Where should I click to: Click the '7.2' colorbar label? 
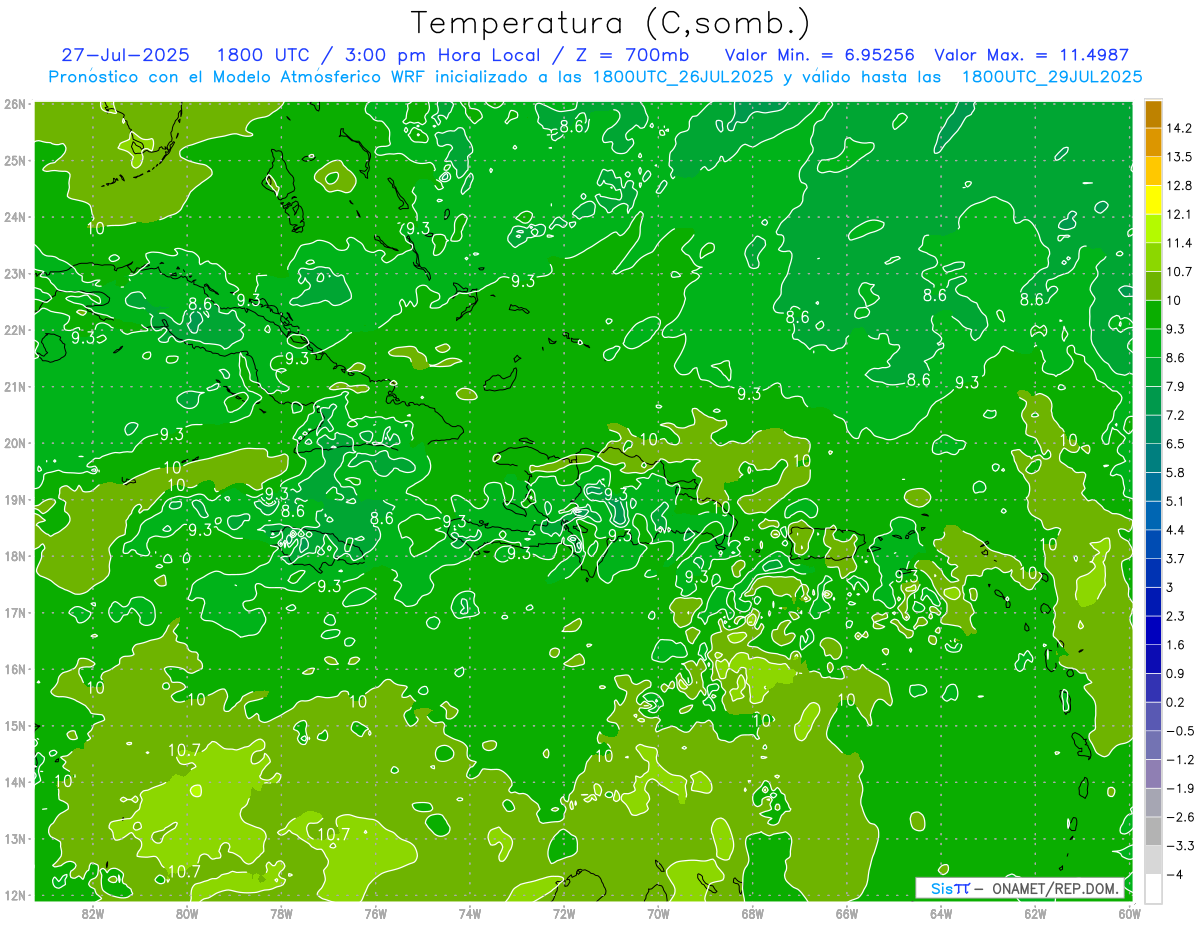click(x=1176, y=415)
